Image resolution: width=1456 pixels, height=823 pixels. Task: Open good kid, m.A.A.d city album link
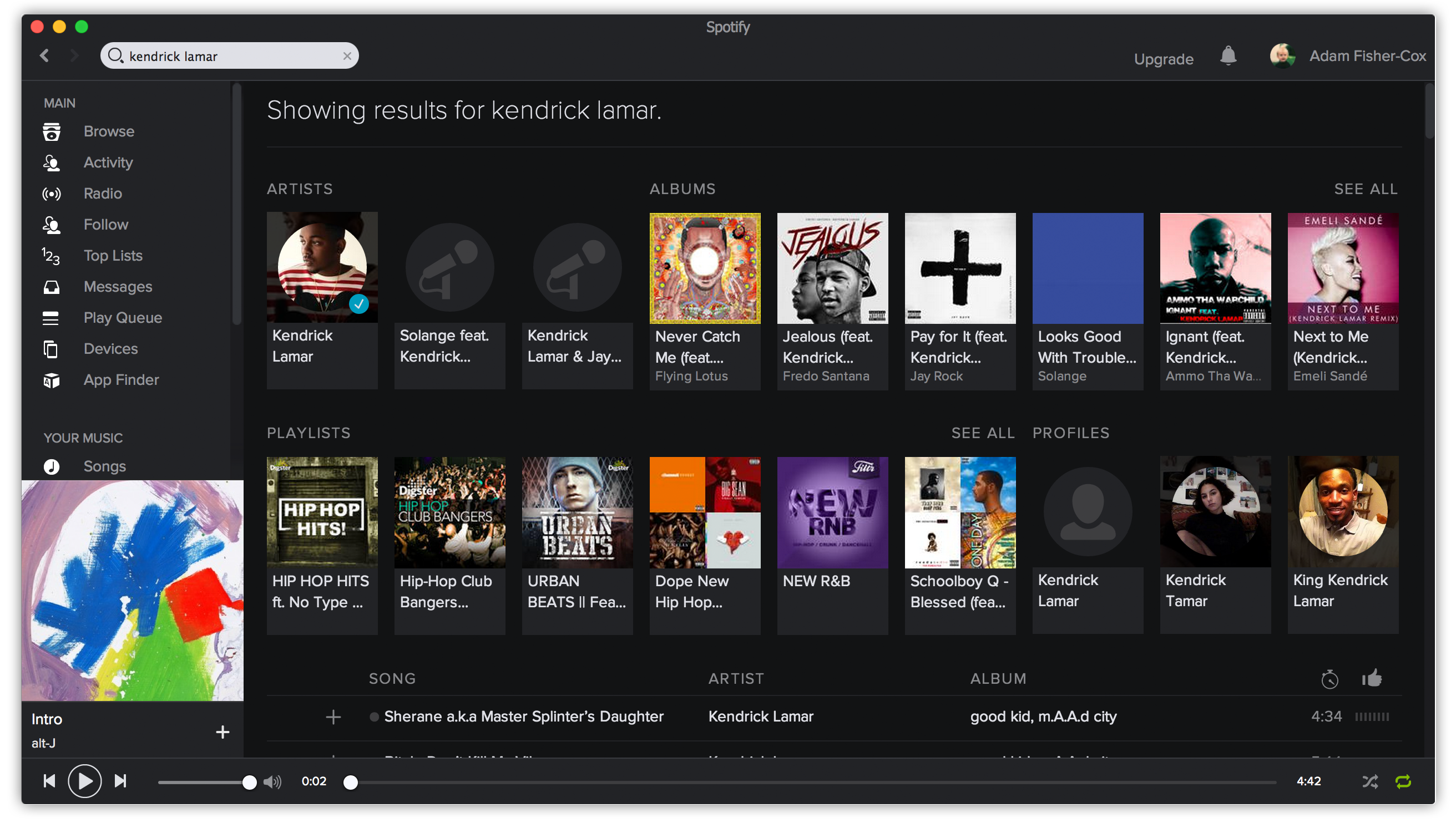[1043, 717]
